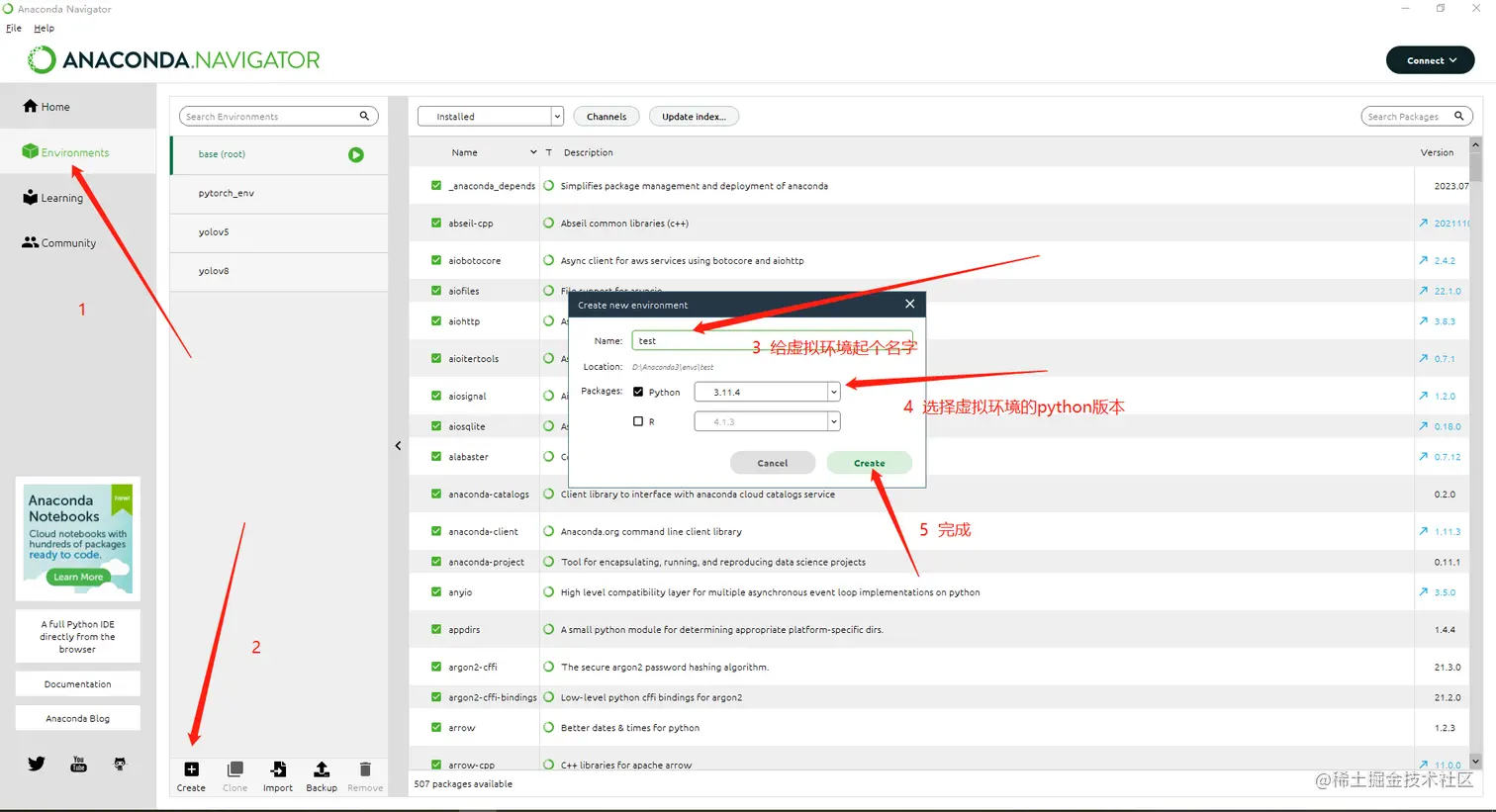1496x812 pixels.
Task: Click the update arrow for abseil-cpp version
Action: pyautogui.click(x=1424, y=223)
